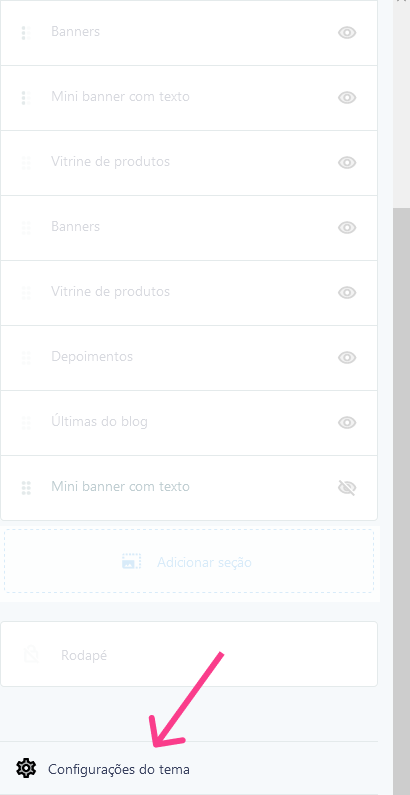
Task: Hide the first Banners section via eye icon
Action: 347,33
